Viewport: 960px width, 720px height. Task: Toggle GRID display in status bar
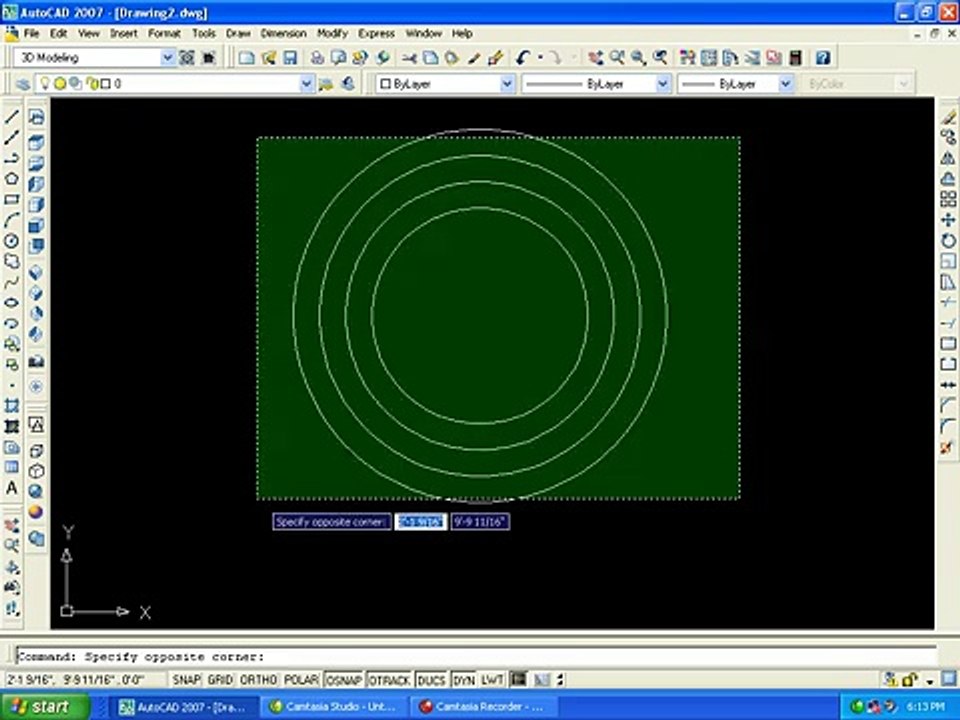coord(220,680)
